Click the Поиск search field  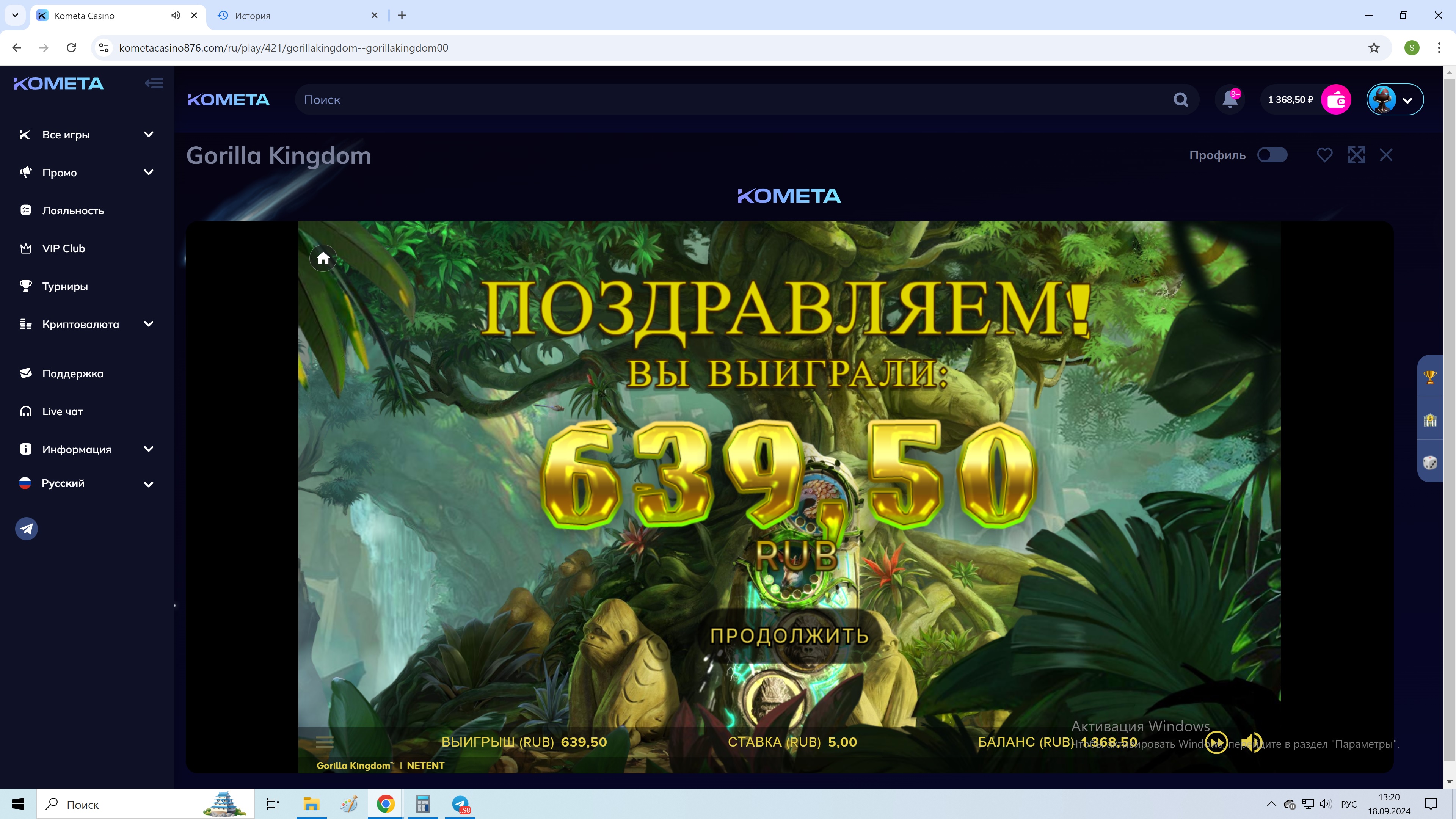click(x=735, y=99)
